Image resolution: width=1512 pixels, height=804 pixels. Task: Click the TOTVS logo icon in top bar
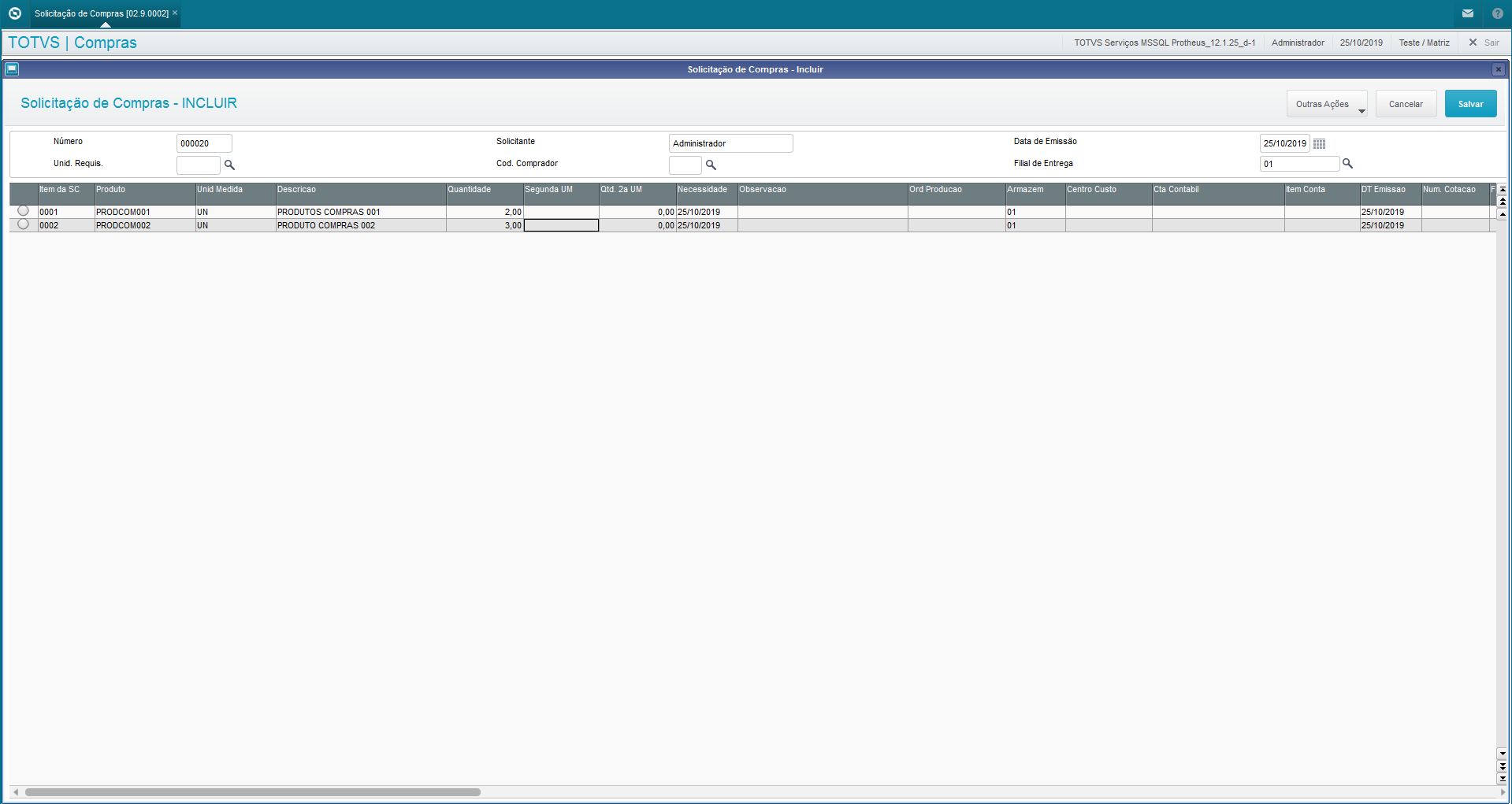pyautogui.click(x=14, y=13)
